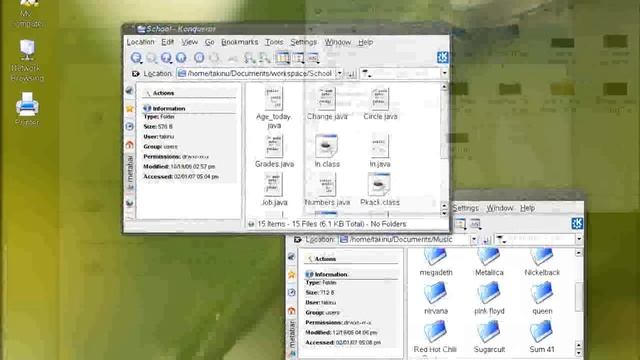Expand search box dropdown arrow in Music window
Screen dimensions: 640x360
pyautogui.click(x=579, y=239)
